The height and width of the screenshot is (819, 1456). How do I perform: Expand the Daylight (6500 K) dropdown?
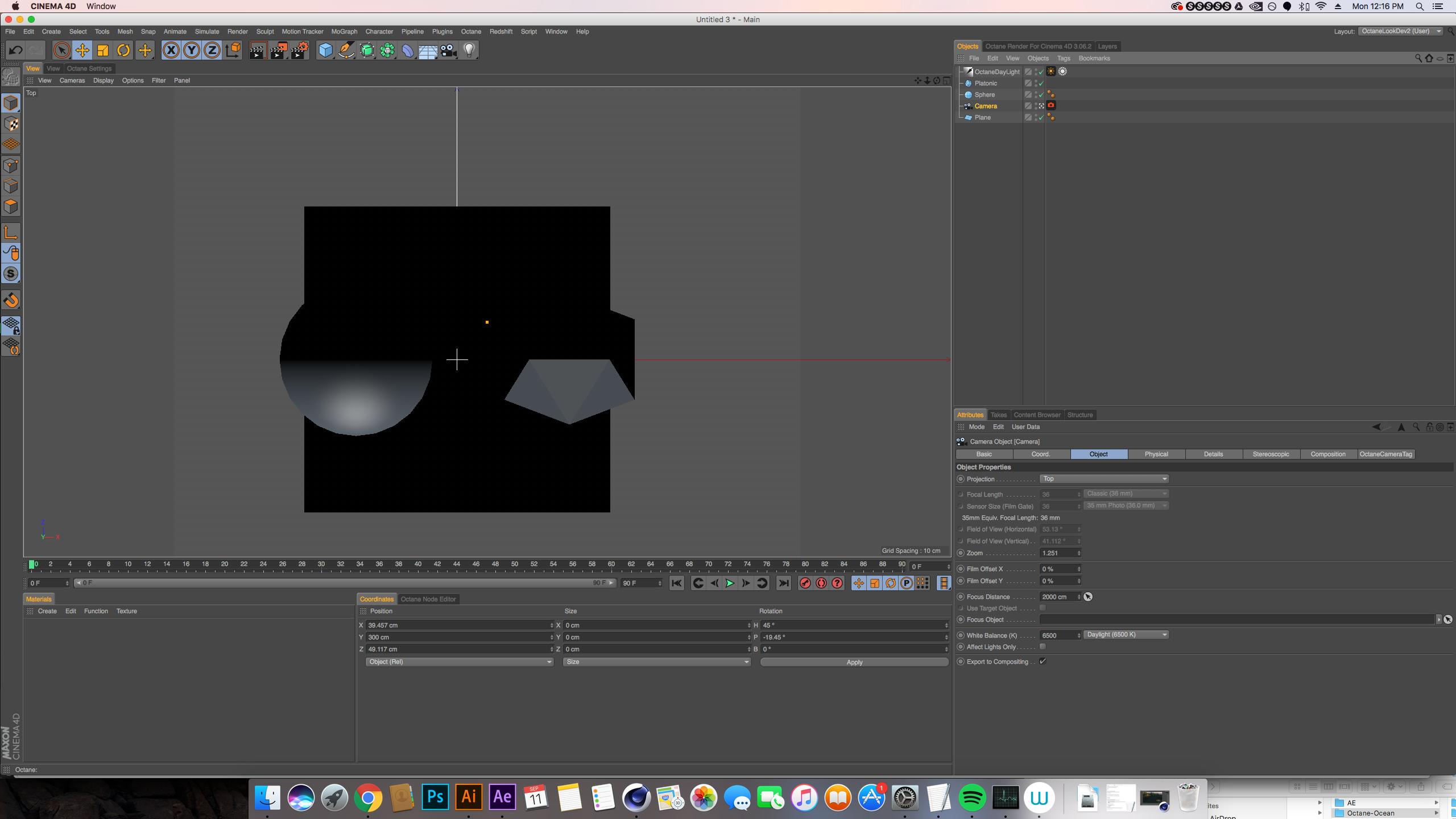[x=1126, y=635]
